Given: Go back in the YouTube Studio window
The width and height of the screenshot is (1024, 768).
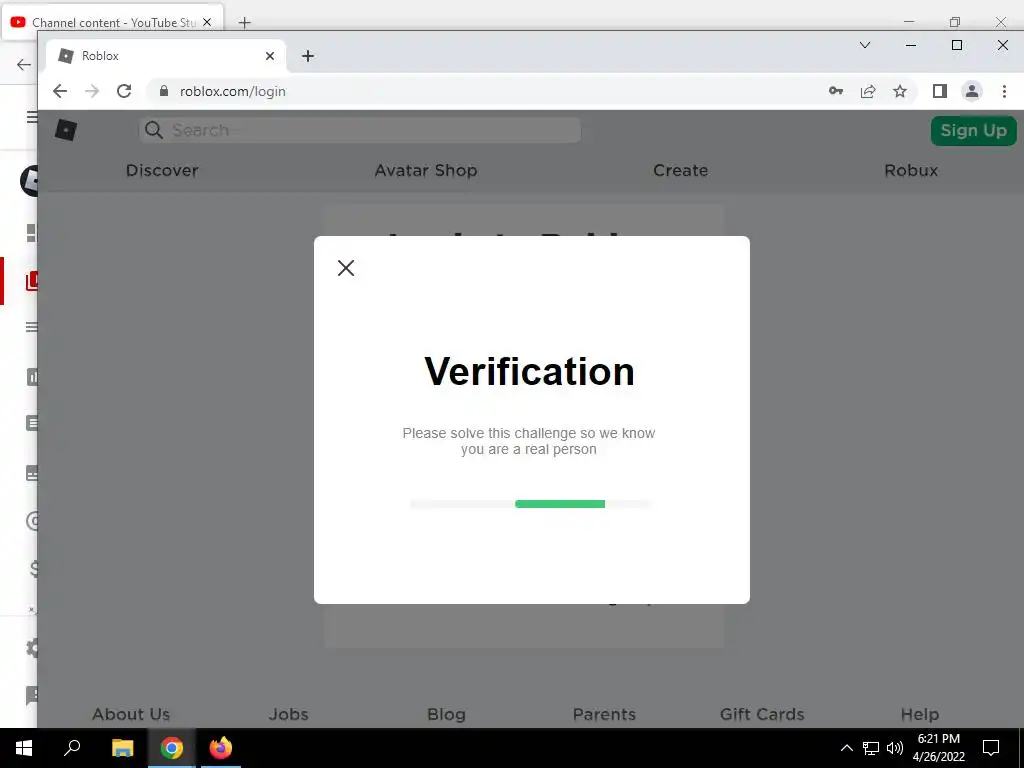Looking at the screenshot, I should 24,64.
